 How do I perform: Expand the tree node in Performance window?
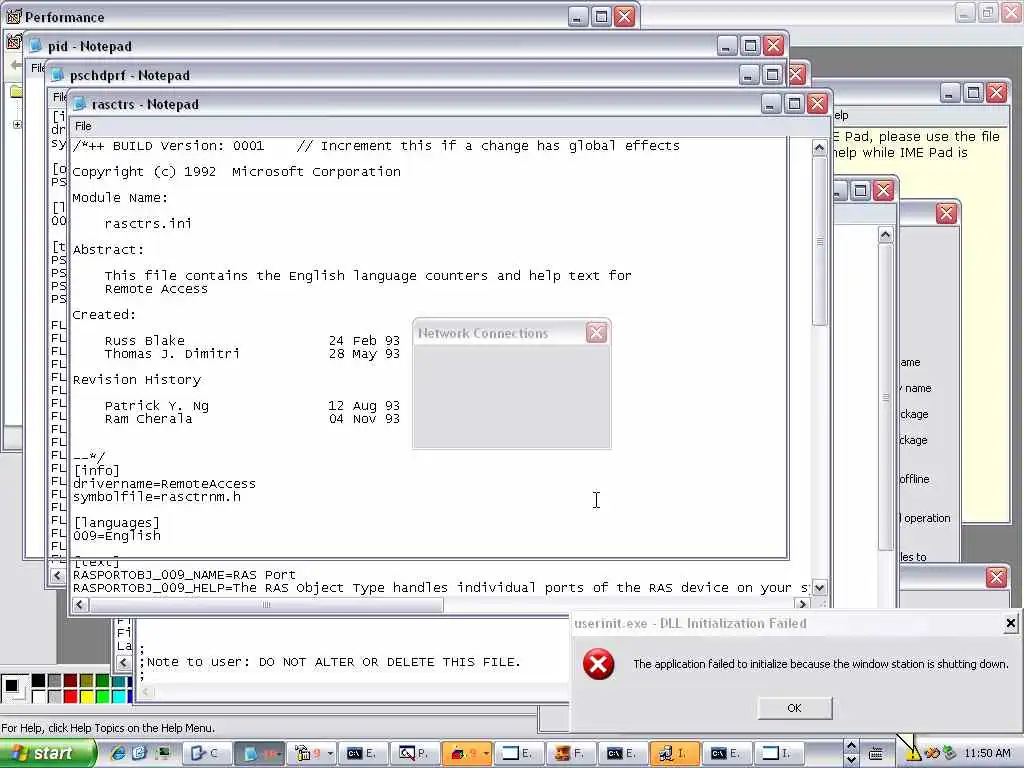[17, 124]
